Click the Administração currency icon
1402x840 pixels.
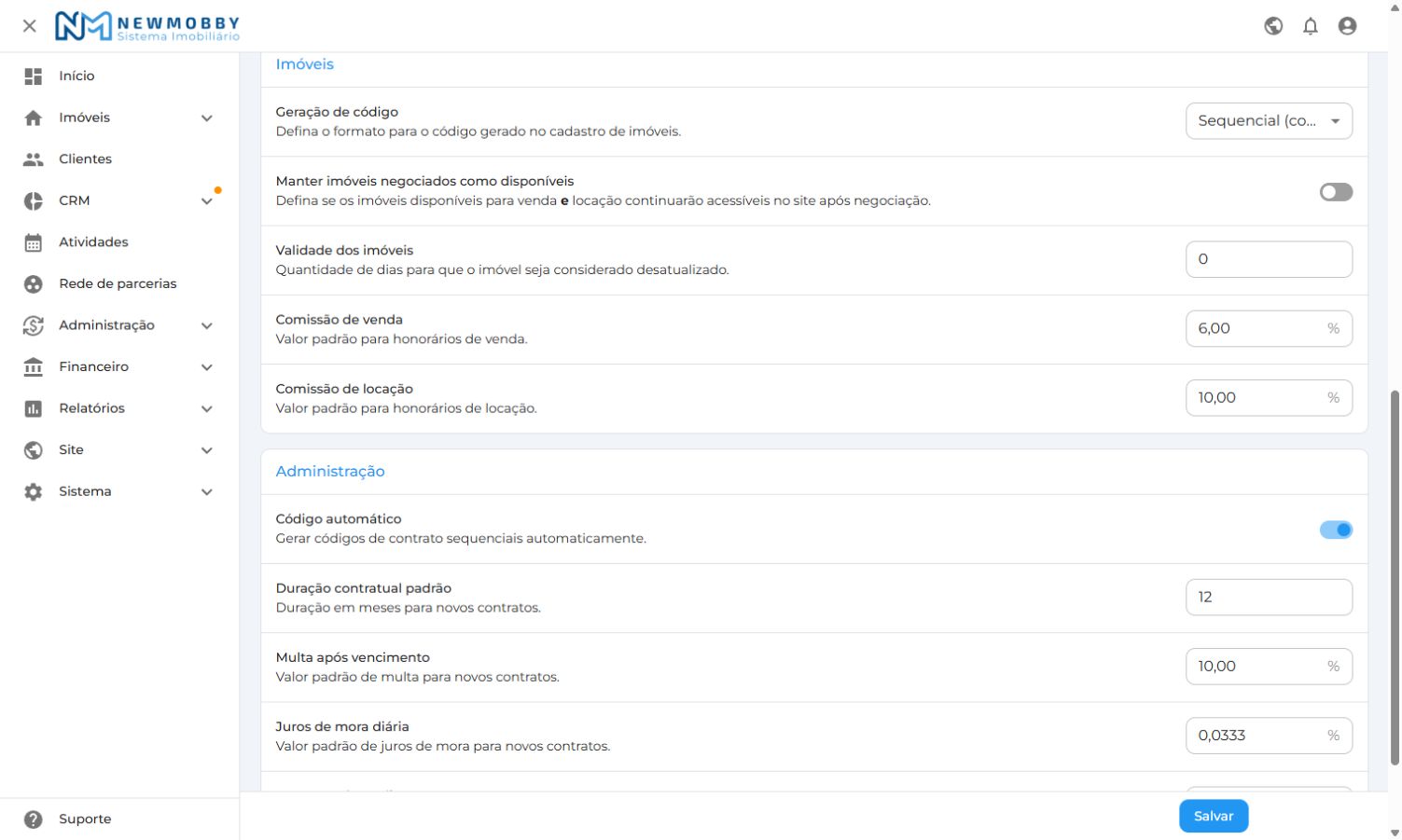pyautogui.click(x=34, y=325)
